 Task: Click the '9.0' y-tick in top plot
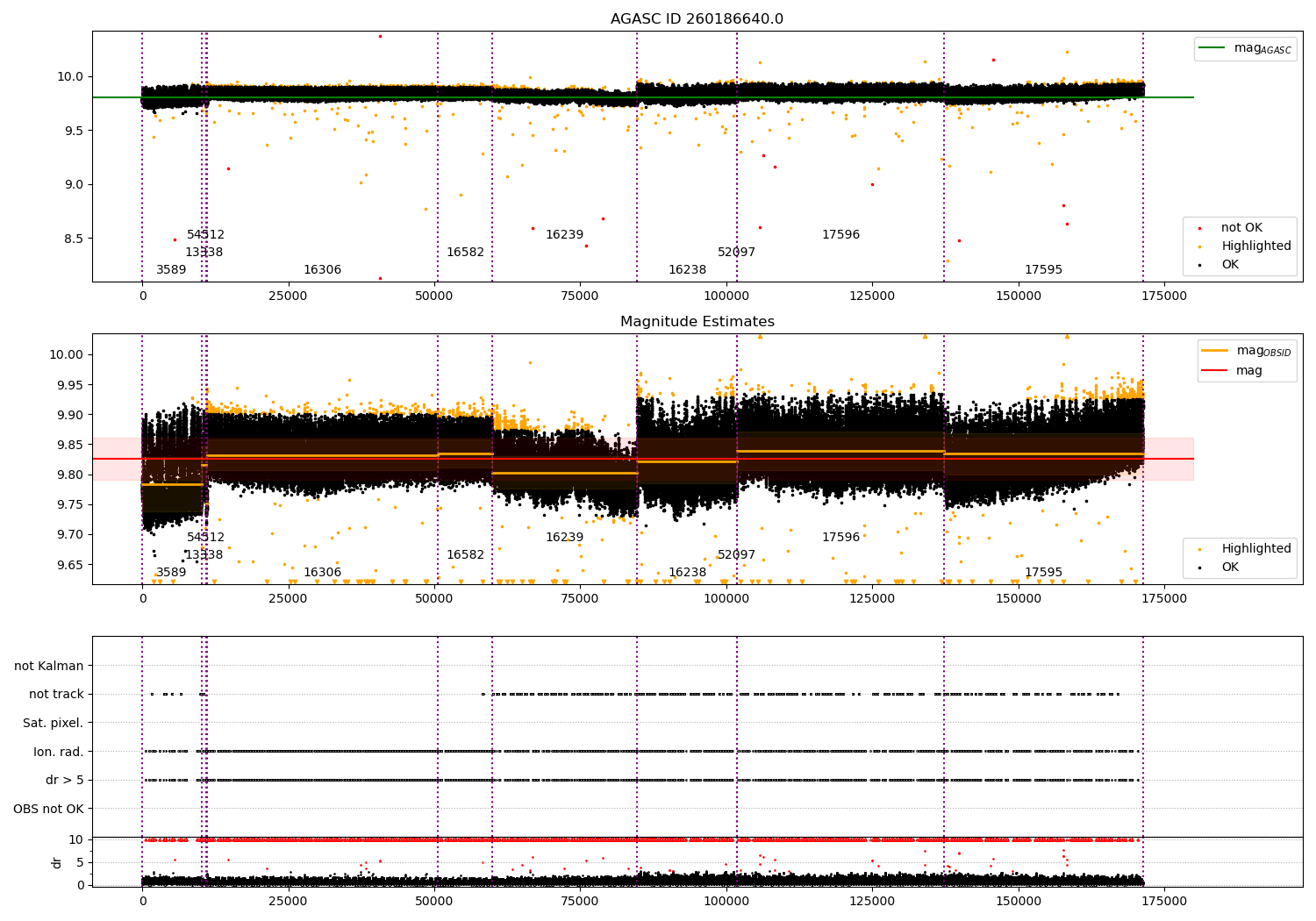click(74, 184)
